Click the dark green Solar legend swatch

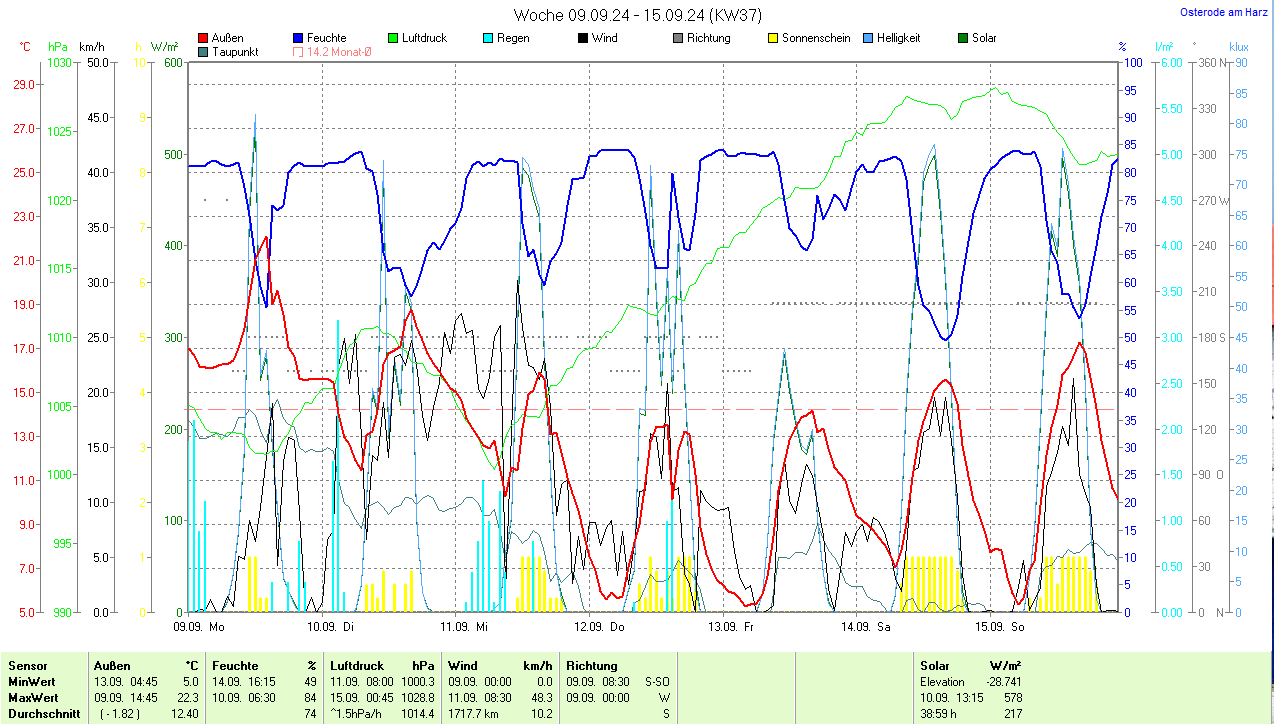pyautogui.click(x=963, y=39)
